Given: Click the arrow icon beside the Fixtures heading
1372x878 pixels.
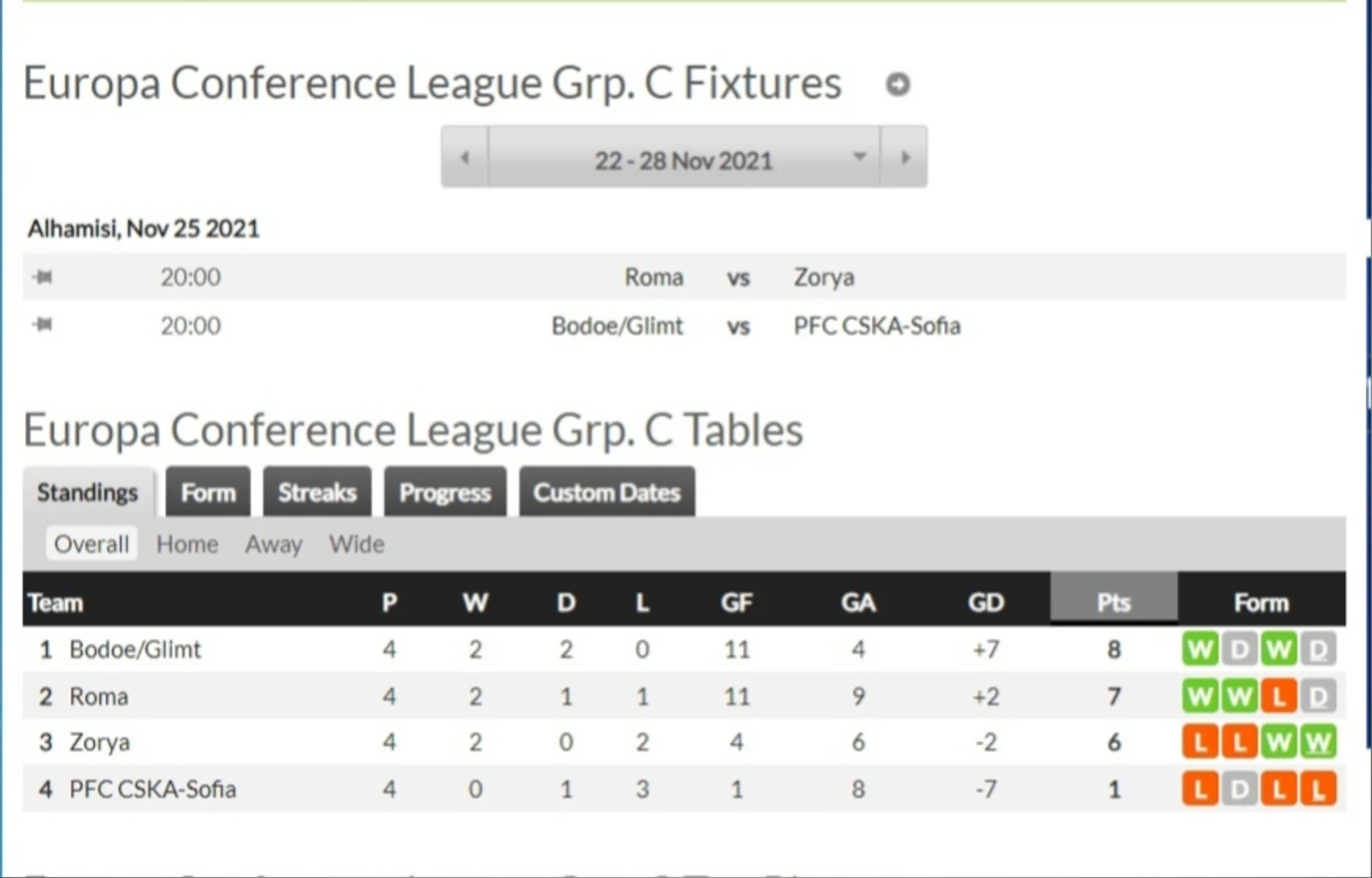Looking at the screenshot, I should (x=897, y=85).
